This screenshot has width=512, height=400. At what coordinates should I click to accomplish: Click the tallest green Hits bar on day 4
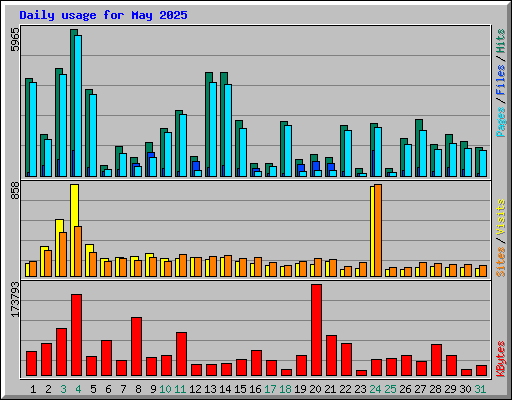pyautogui.click(x=74, y=103)
